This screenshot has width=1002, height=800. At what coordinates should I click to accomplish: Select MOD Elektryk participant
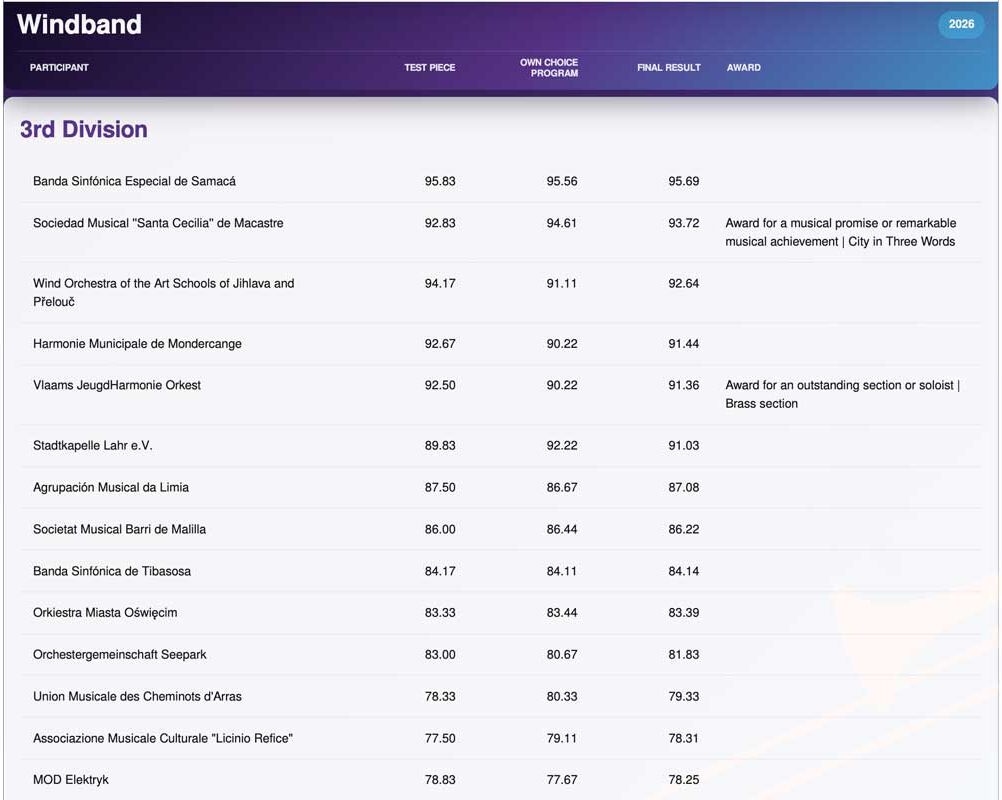click(71, 780)
